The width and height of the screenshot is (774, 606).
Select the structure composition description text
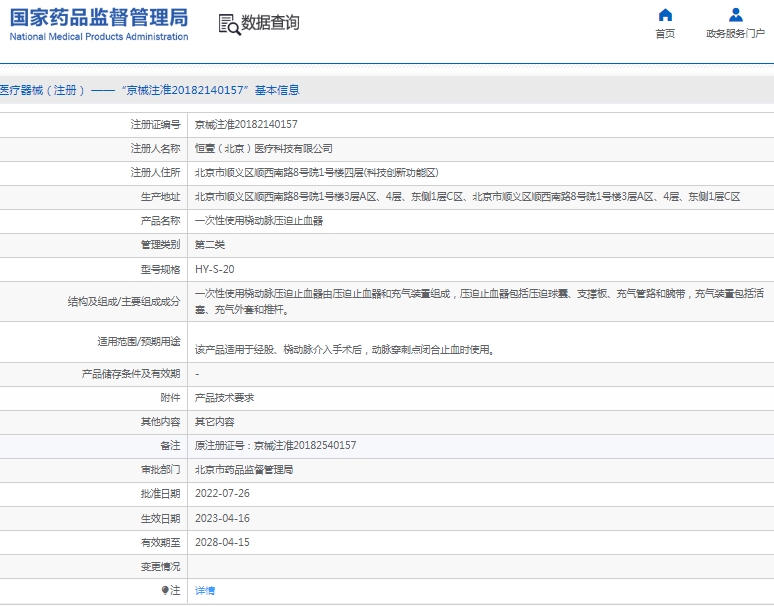[479, 302]
